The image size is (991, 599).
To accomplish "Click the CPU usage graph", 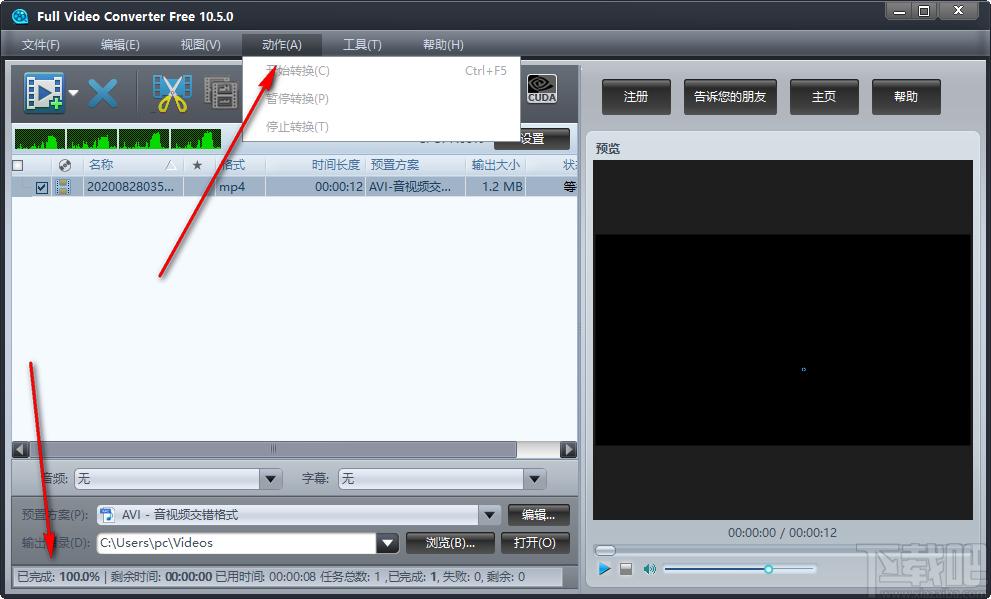I will 118,139.
